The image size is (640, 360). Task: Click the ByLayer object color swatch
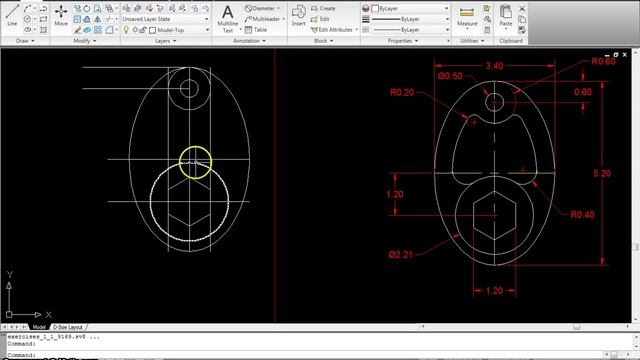point(375,8)
